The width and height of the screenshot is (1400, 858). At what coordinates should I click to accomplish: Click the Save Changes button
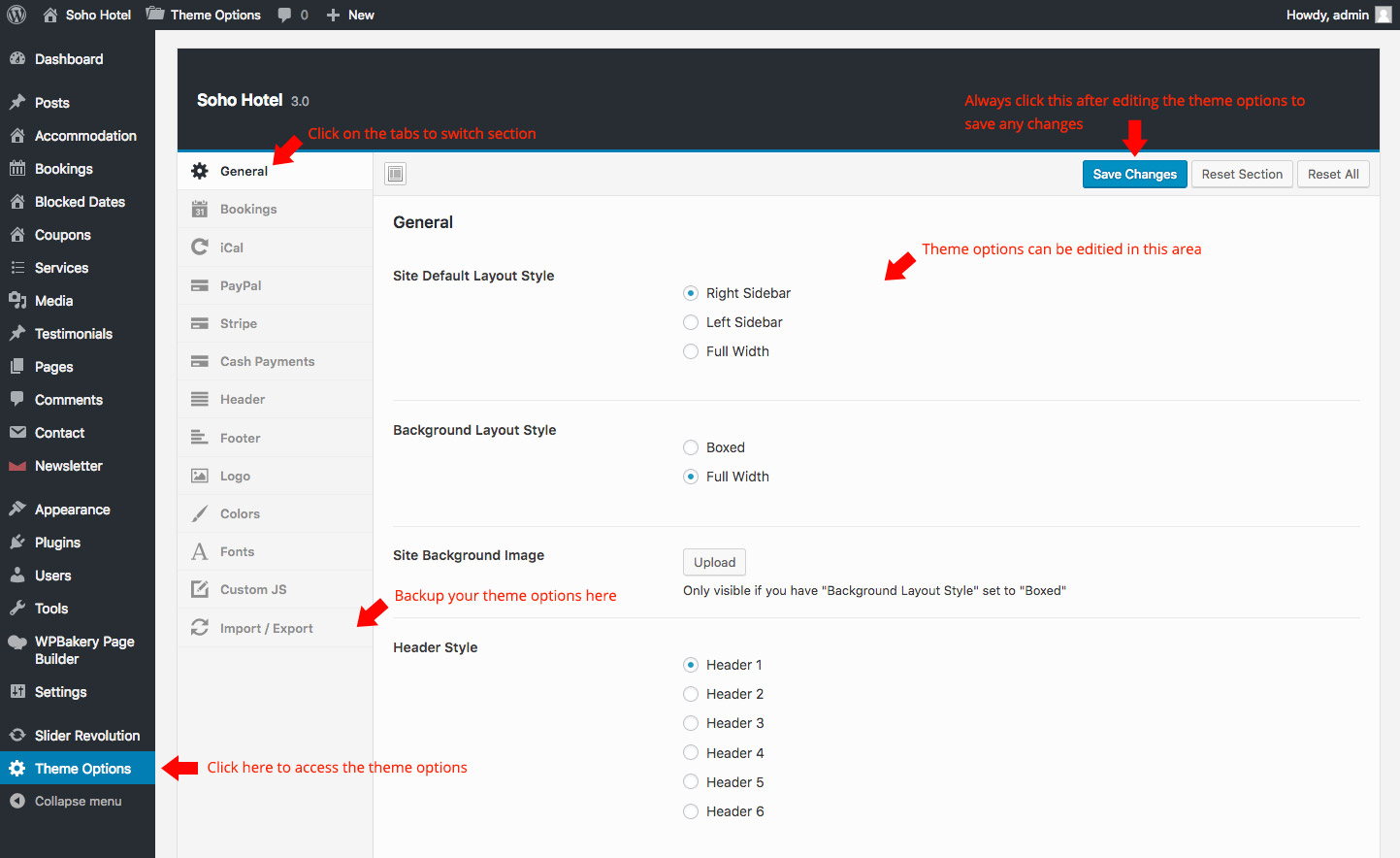click(1134, 174)
